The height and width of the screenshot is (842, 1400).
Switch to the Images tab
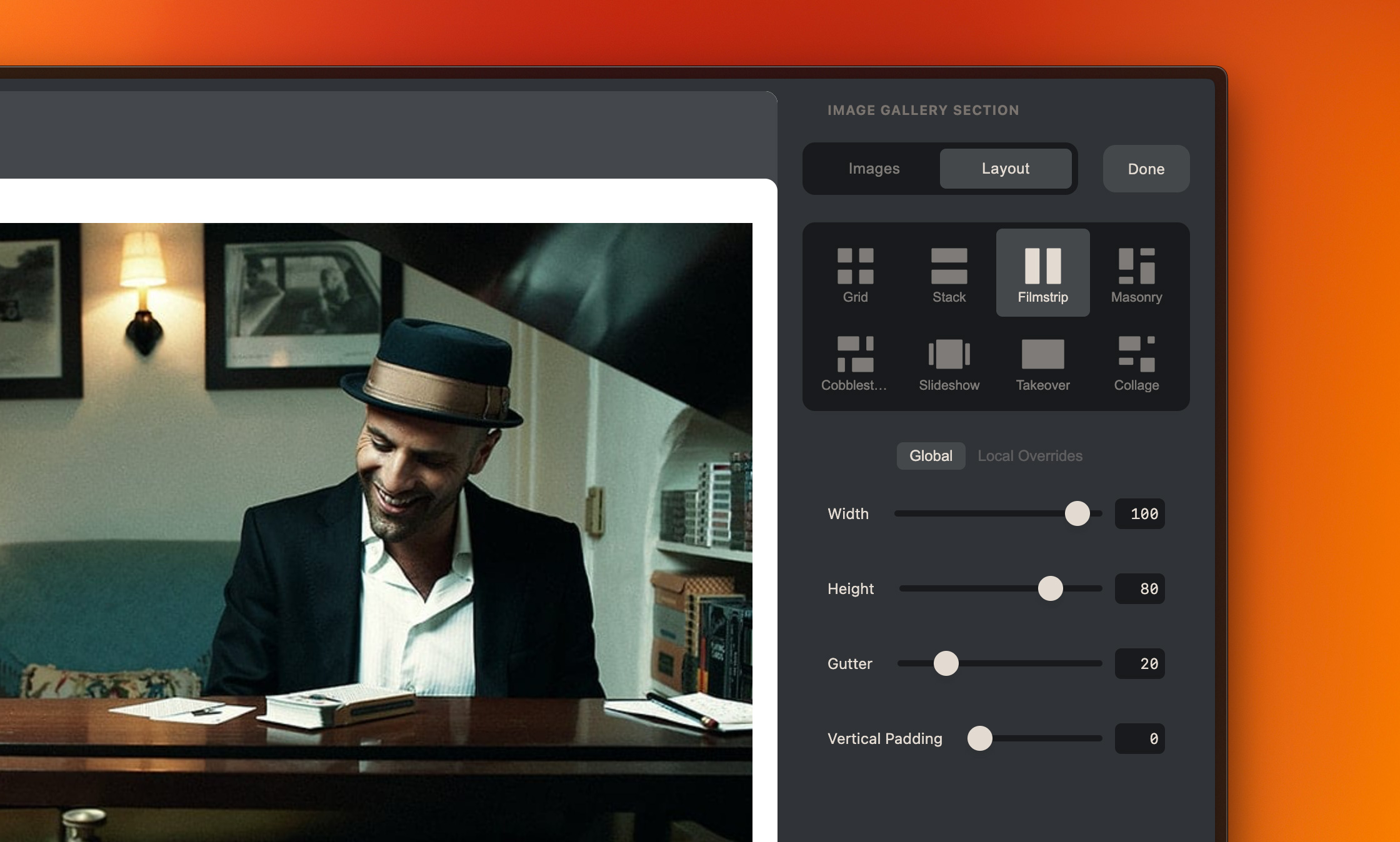point(874,169)
